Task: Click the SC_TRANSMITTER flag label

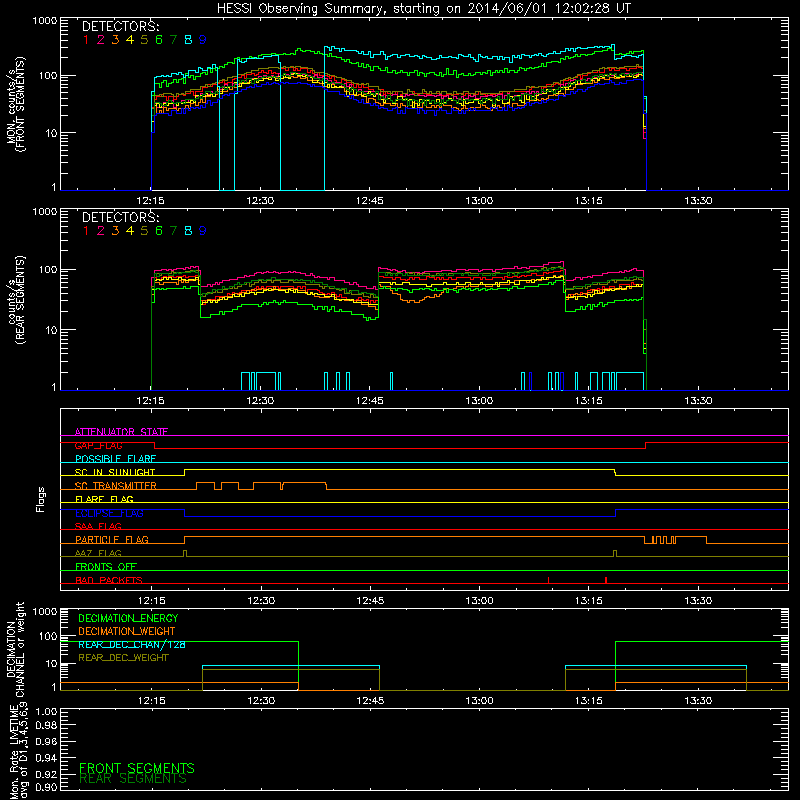Action: tap(116, 486)
